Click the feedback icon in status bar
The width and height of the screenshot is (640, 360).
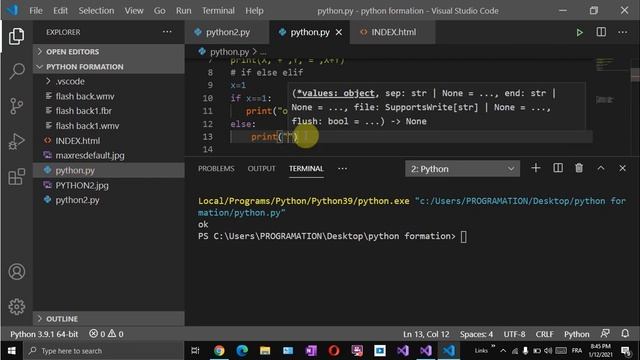tap(605, 333)
